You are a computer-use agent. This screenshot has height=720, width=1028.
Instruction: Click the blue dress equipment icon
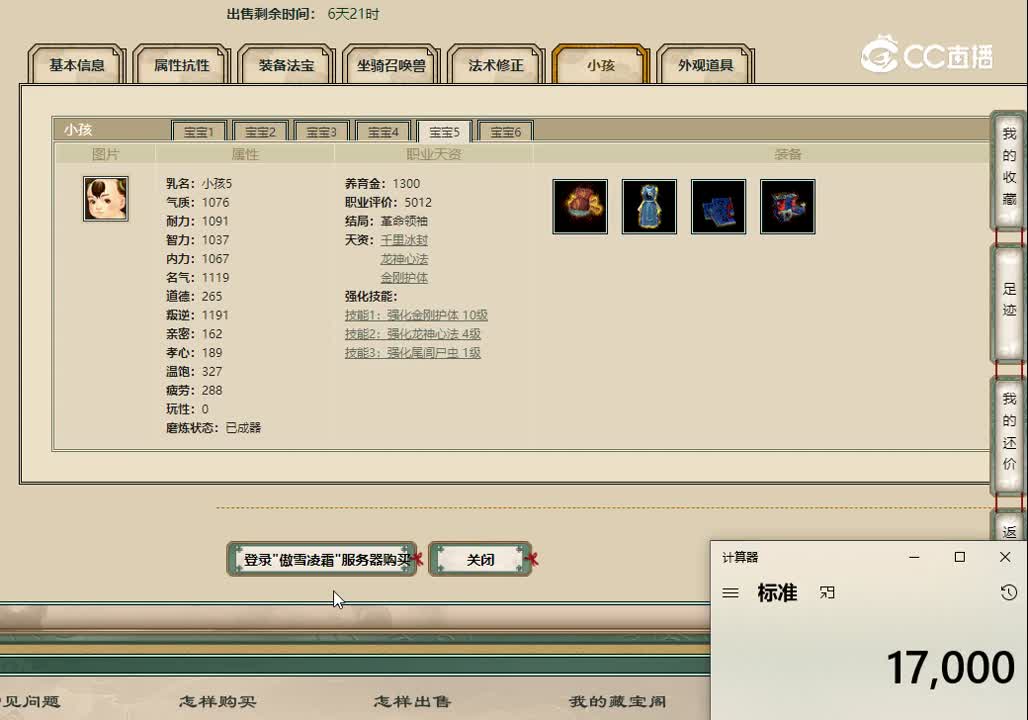(649, 207)
